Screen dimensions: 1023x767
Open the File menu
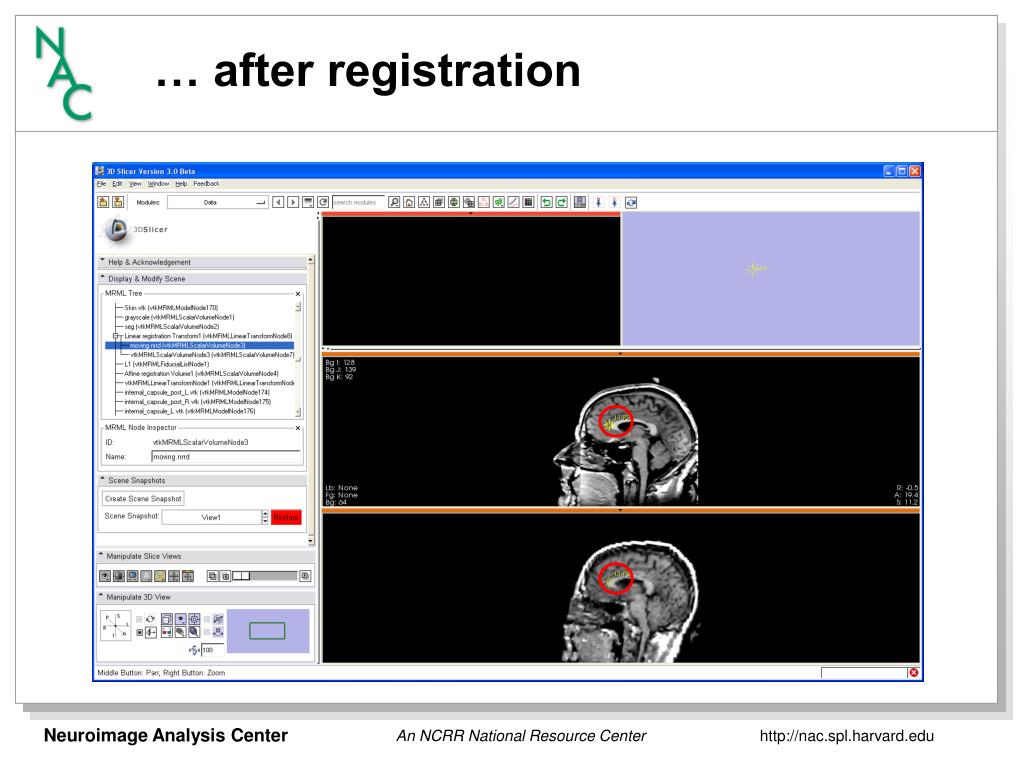102,184
